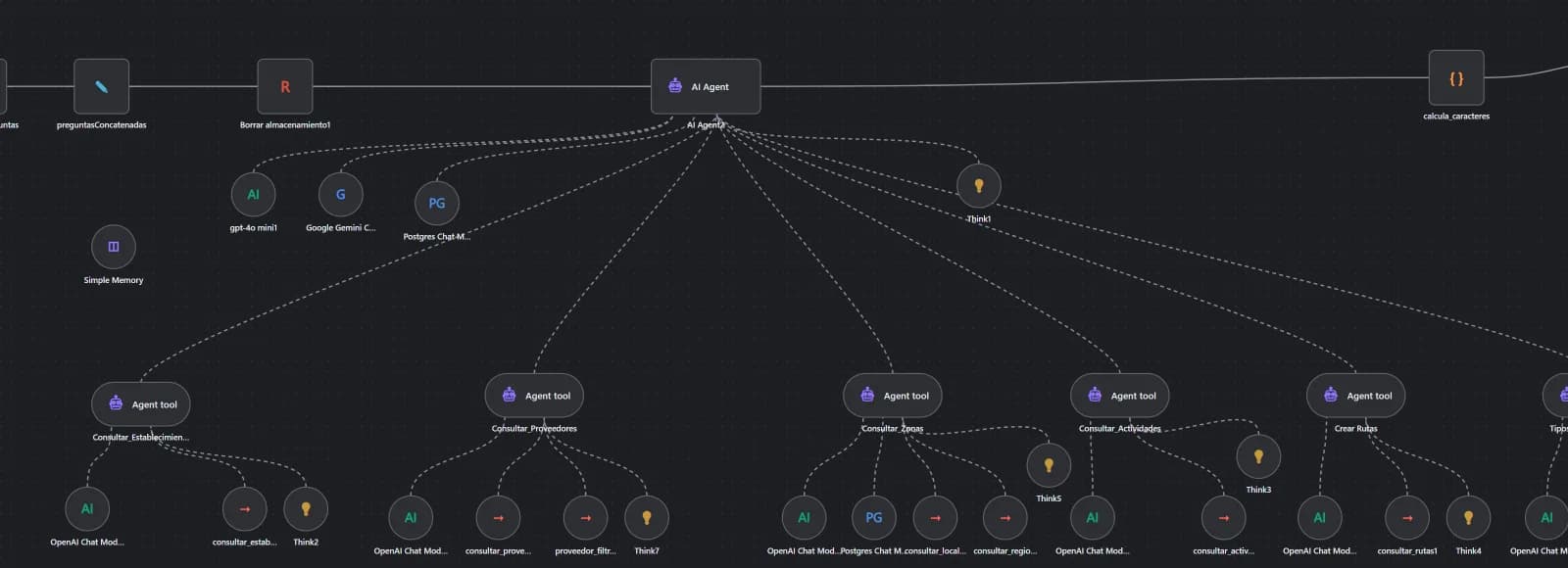Open the consultar_rutas1 tool node
The image size is (1568, 568).
[1407, 517]
